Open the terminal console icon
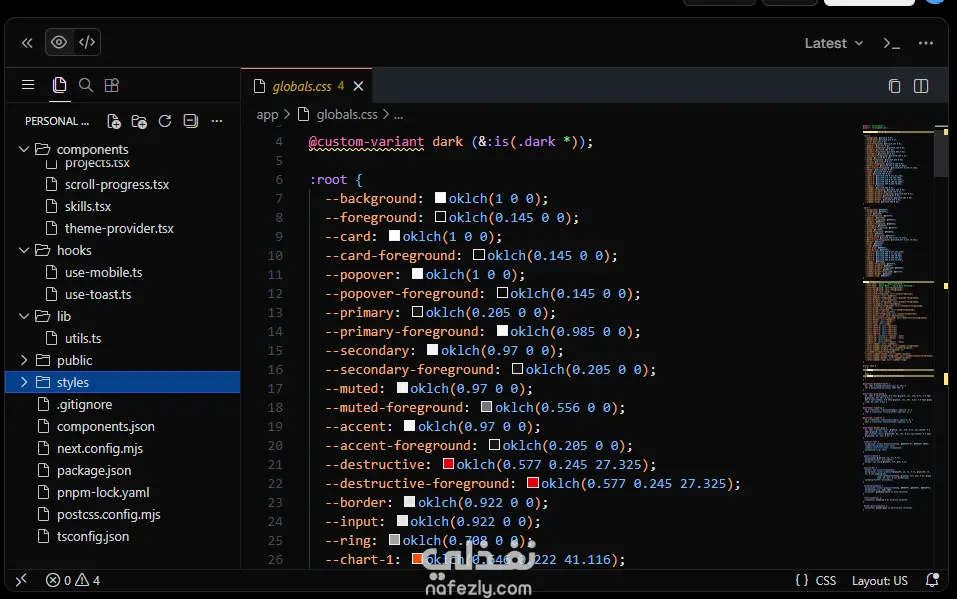 [892, 43]
